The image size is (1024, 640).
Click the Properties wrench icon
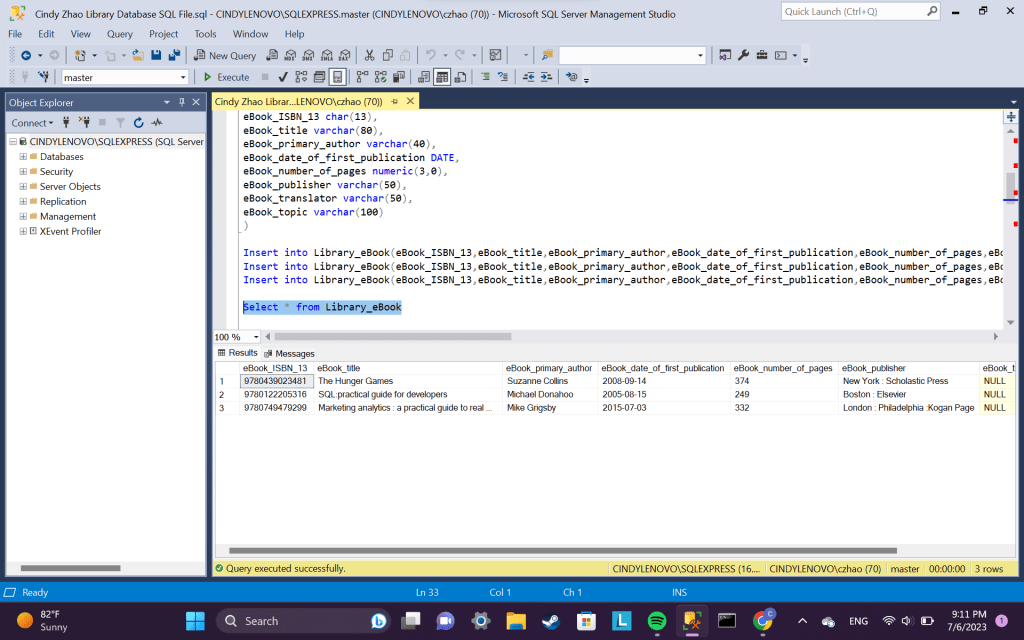pos(743,55)
